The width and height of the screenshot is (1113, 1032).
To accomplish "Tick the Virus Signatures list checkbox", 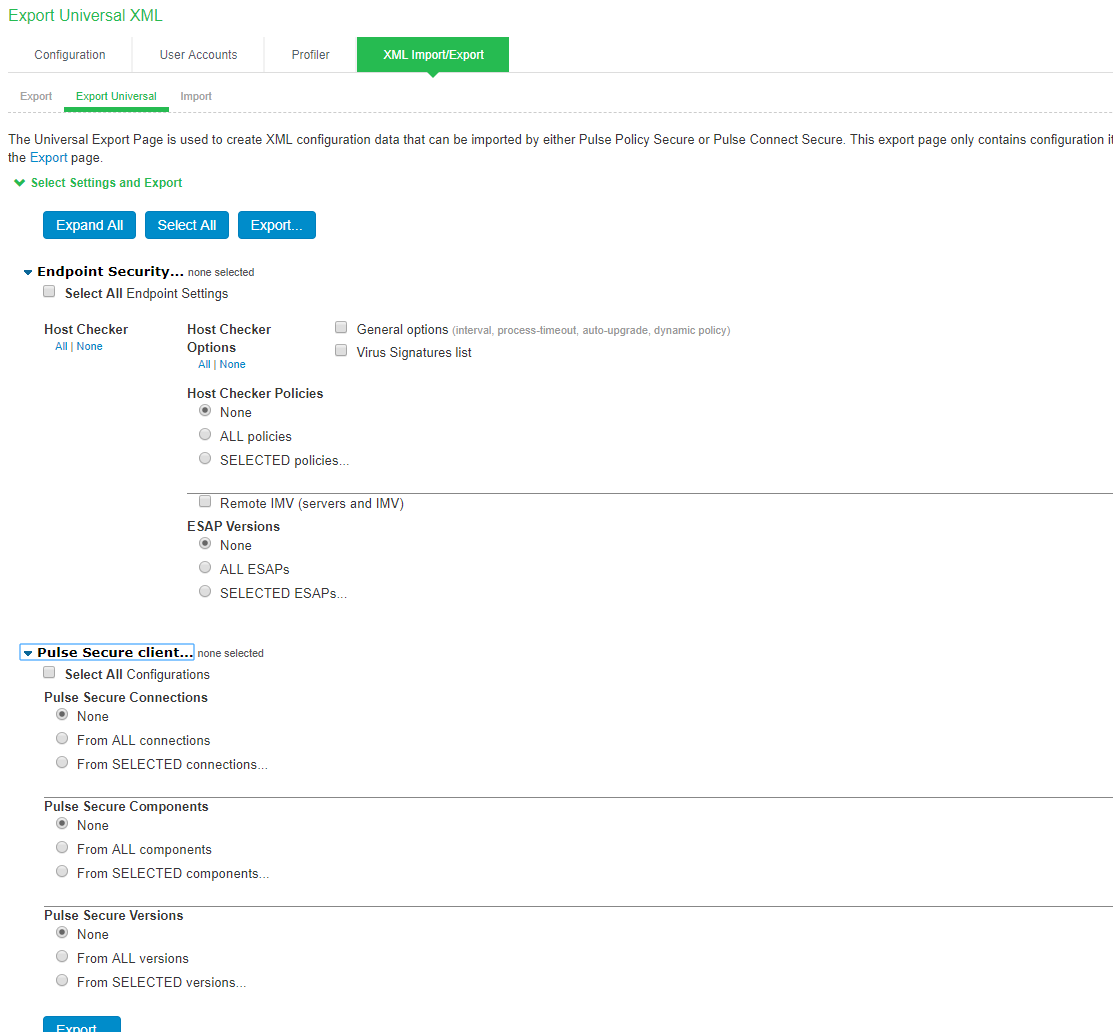I will tap(341, 351).
